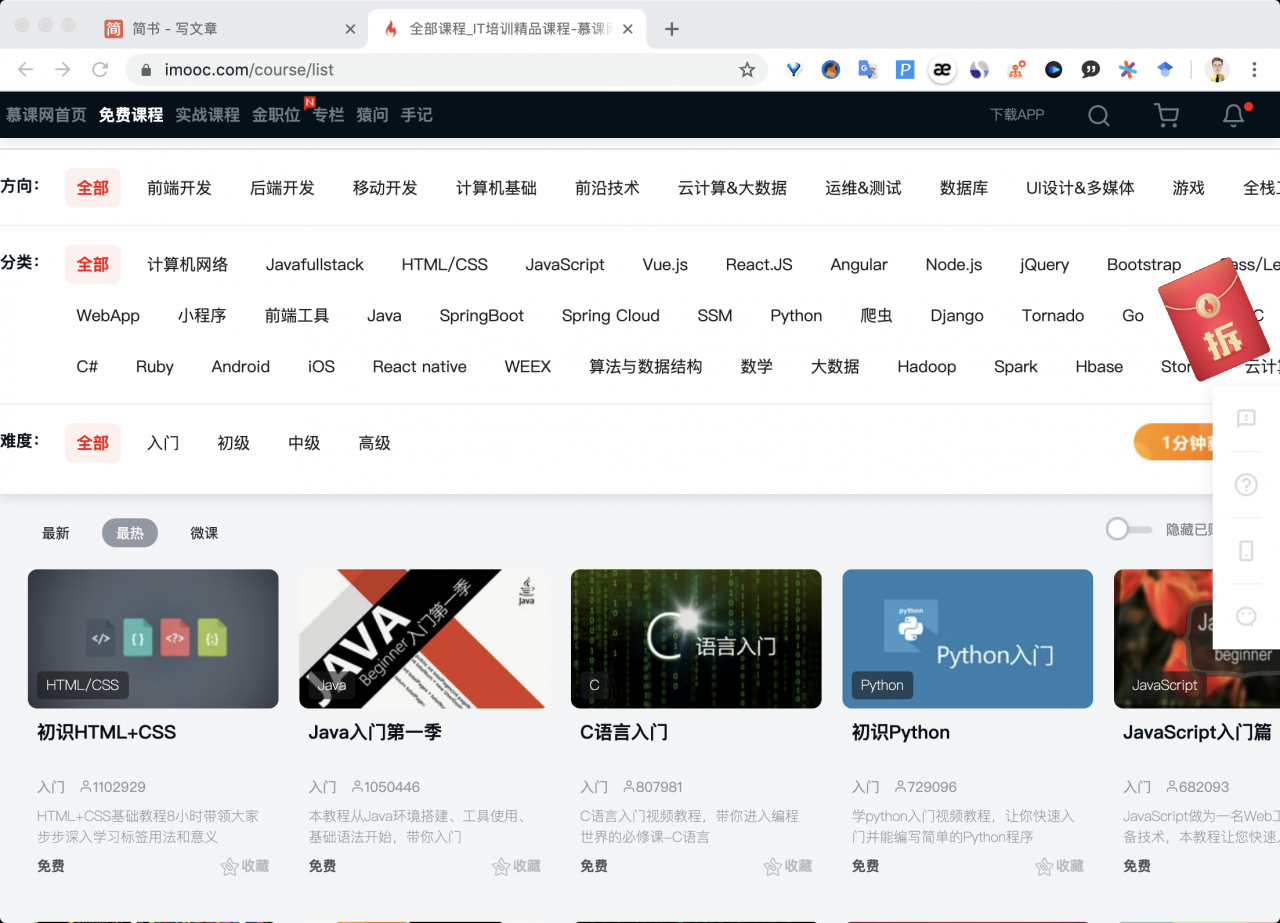Go to 慕课网首页 in the navbar
Screen dimensions: 1280x923
46,115
